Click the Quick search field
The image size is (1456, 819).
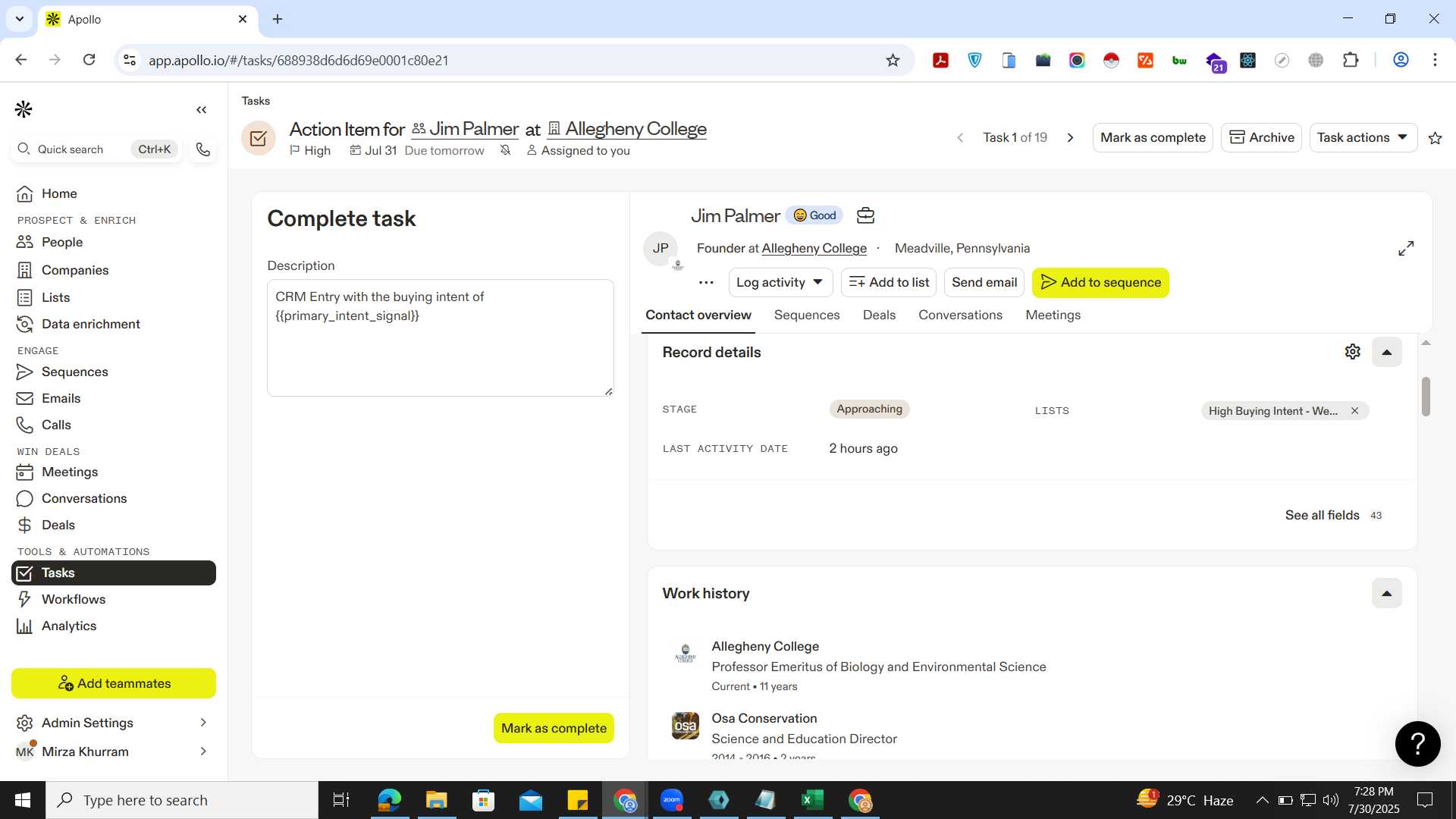(97, 149)
